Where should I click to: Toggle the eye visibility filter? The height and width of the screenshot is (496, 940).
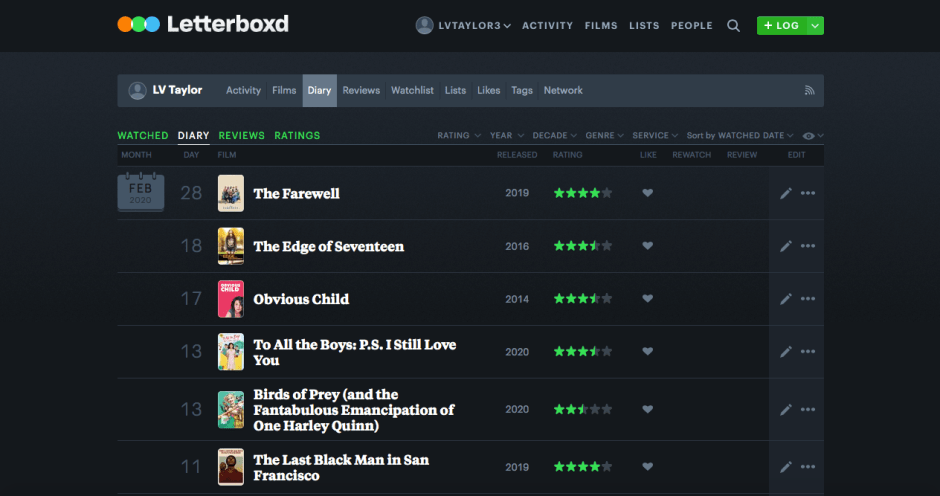pyautogui.click(x=809, y=136)
